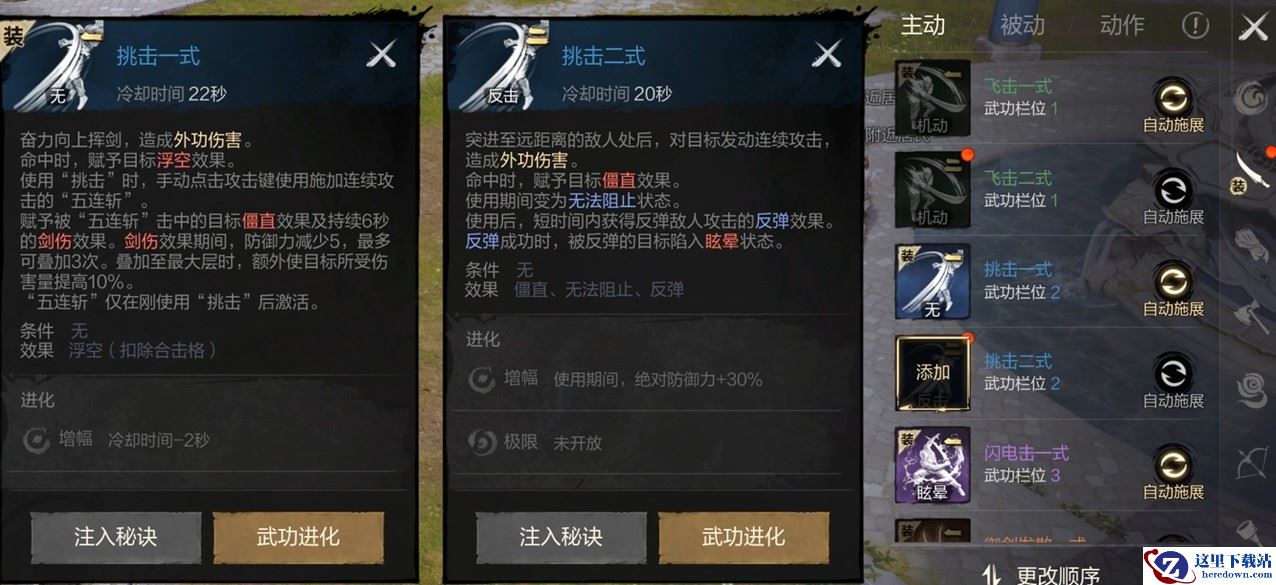The width and height of the screenshot is (1276, 585).
Task: Click 武功进化 in 挑击一式 panel
Action: click(x=299, y=537)
